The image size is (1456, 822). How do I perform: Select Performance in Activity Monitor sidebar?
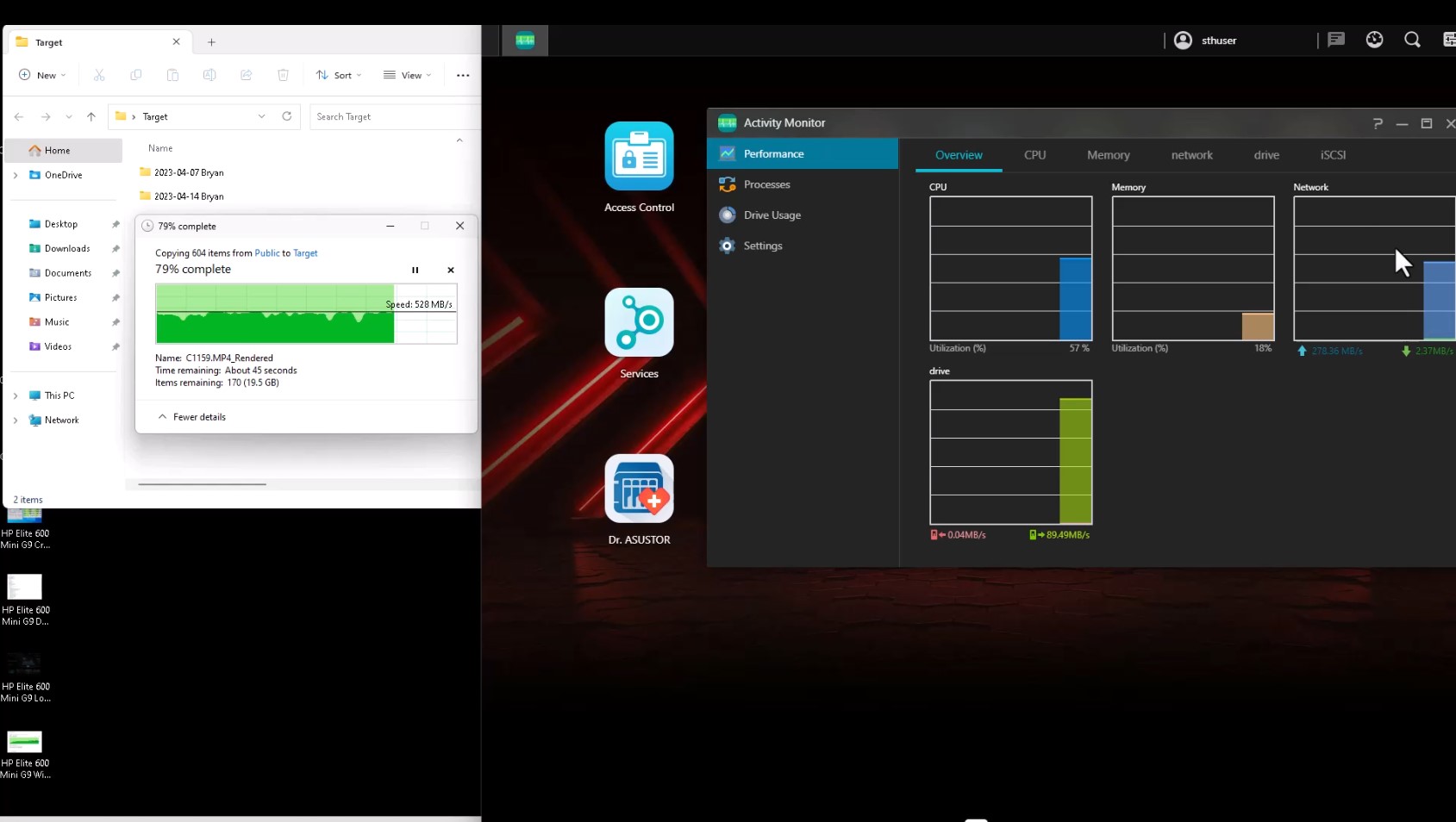pyautogui.click(x=803, y=153)
